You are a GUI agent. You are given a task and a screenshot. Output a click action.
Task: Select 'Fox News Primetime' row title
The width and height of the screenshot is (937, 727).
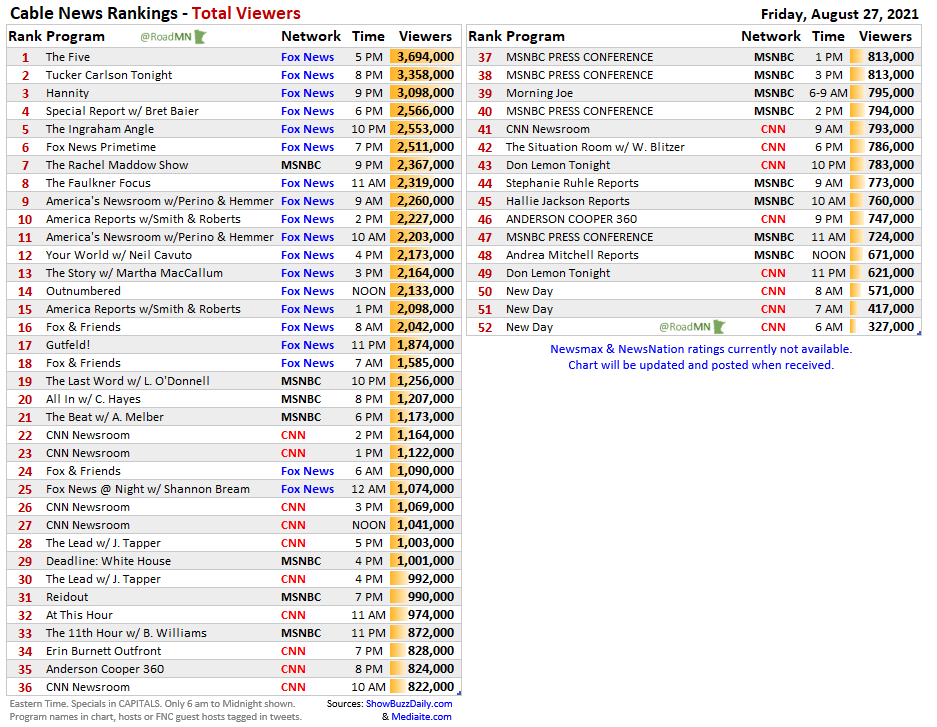coord(101,147)
